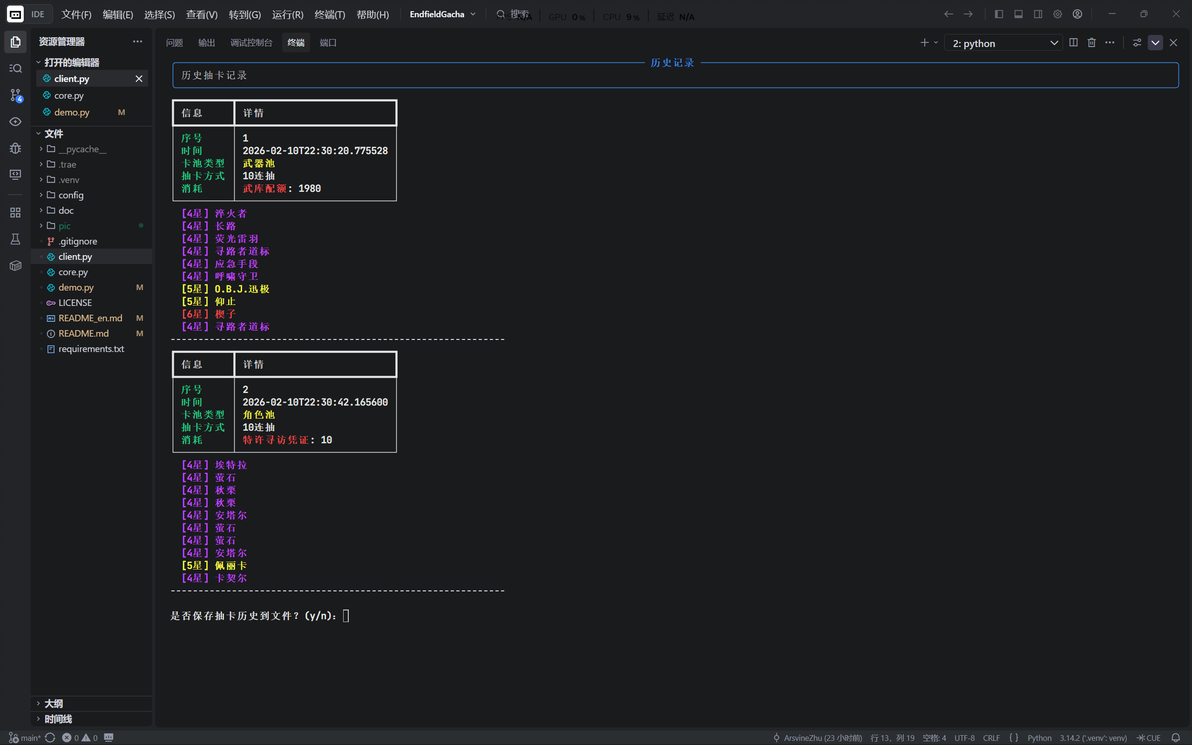This screenshot has height=745, width=1192.
Task: Split the terminal
Action: 1073,43
